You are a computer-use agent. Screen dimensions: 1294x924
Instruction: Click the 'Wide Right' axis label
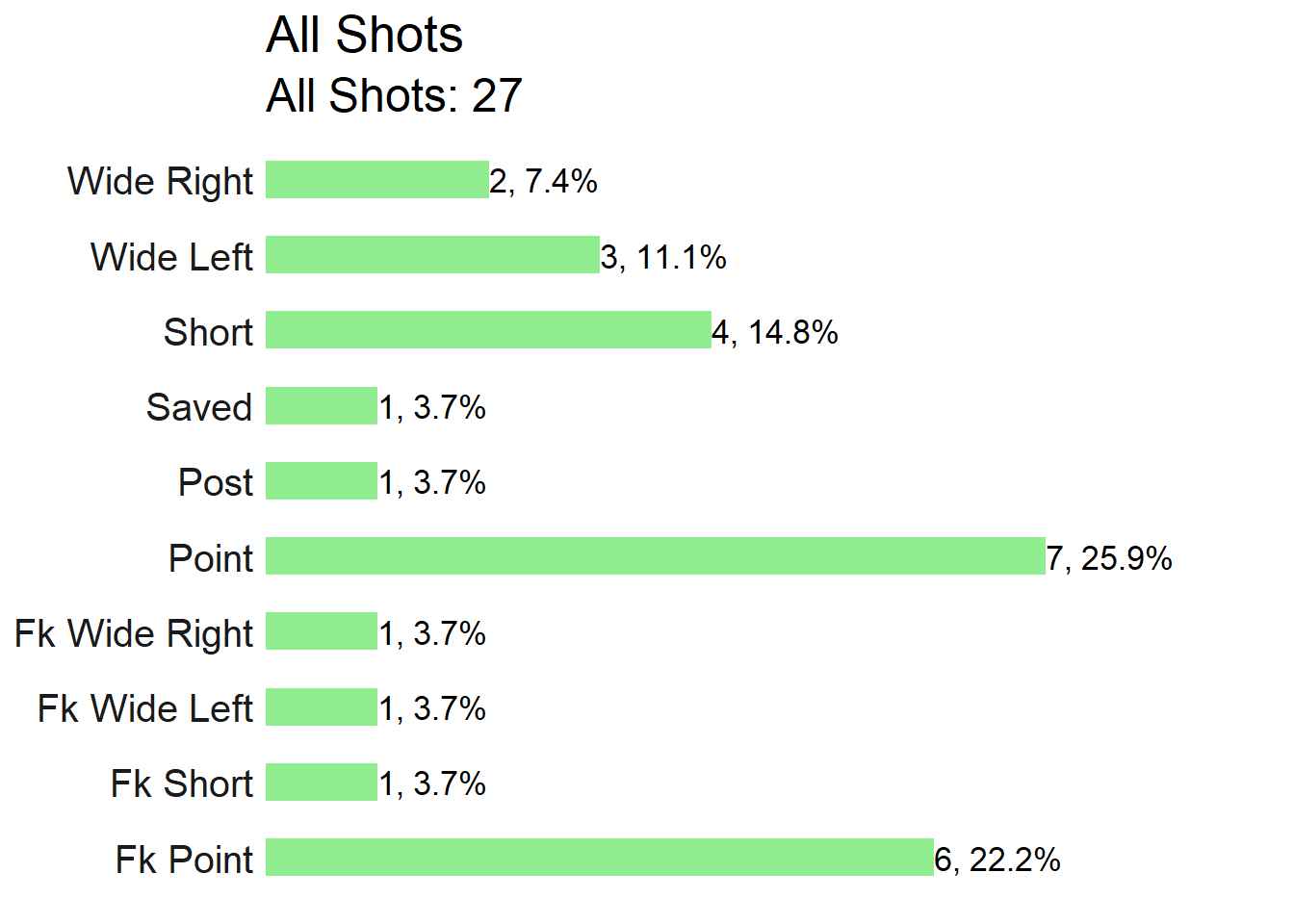(160, 182)
